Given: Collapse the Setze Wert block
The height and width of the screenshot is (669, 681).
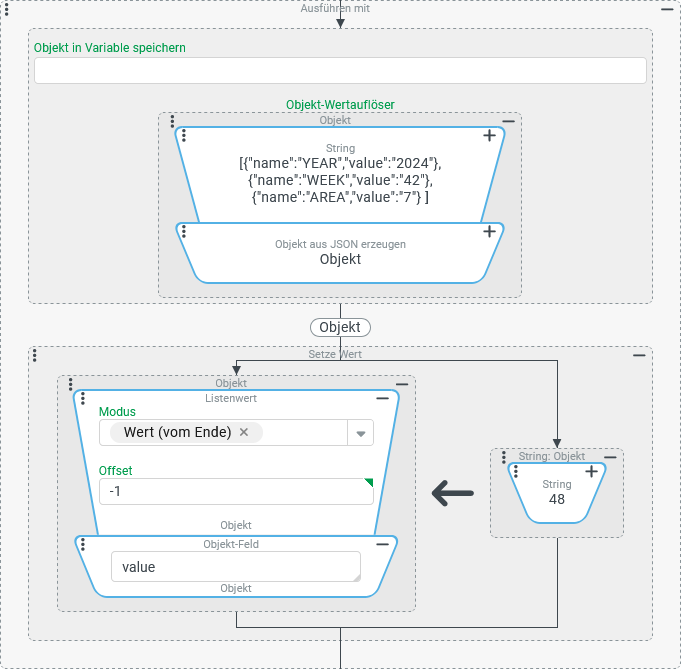Looking at the screenshot, I should point(639,355).
